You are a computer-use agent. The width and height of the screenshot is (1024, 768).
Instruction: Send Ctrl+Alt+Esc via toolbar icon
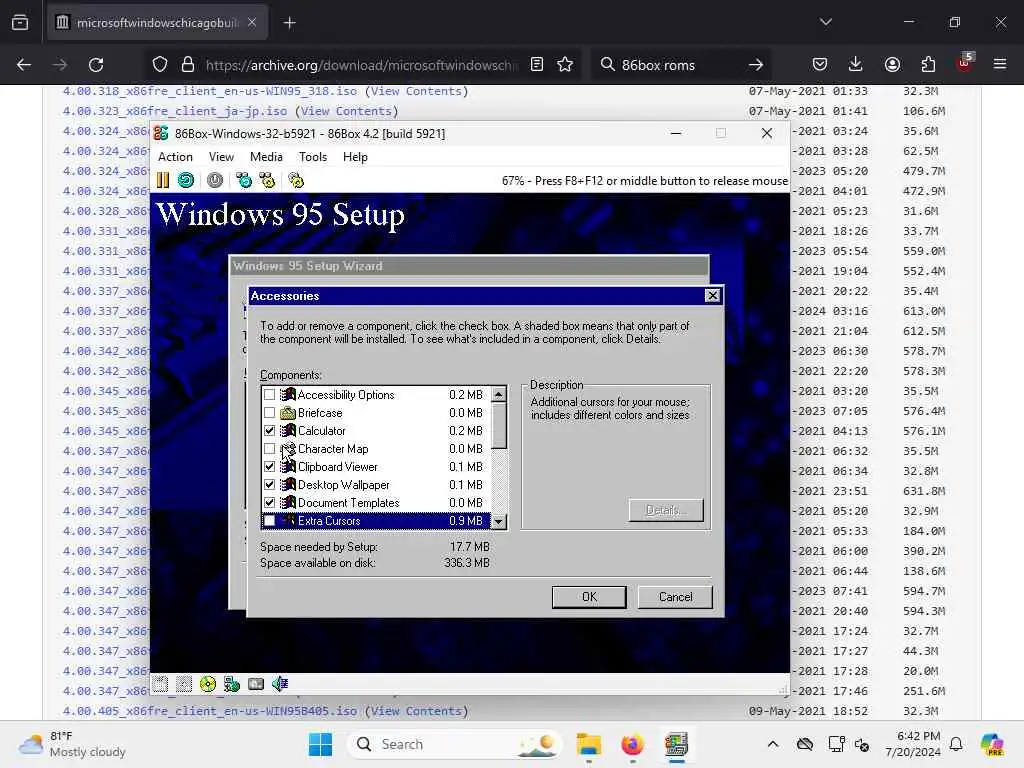(267, 180)
